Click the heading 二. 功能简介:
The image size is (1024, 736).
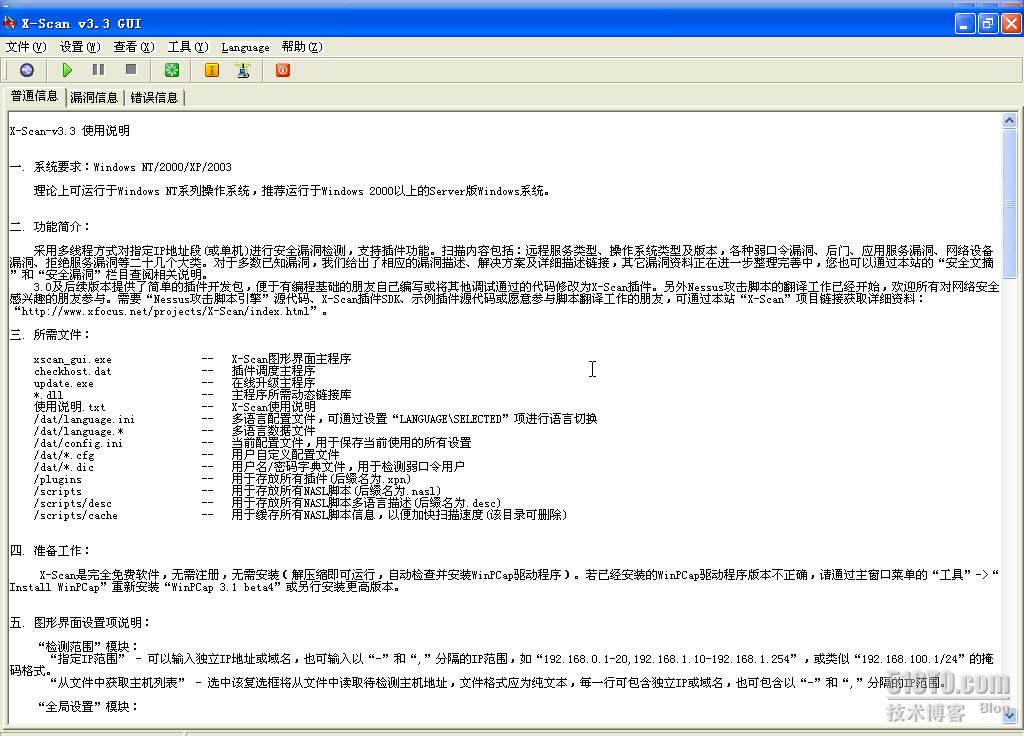(x=50, y=227)
